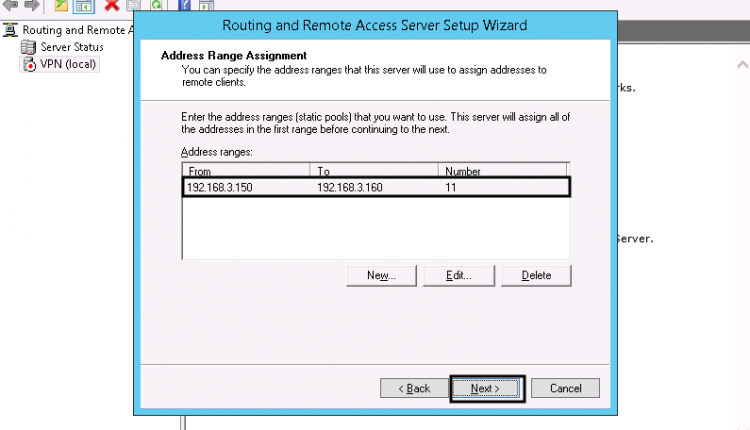Proceed with the Next > button
The image size is (750, 430).
pyautogui.click(x=486, y=388)
